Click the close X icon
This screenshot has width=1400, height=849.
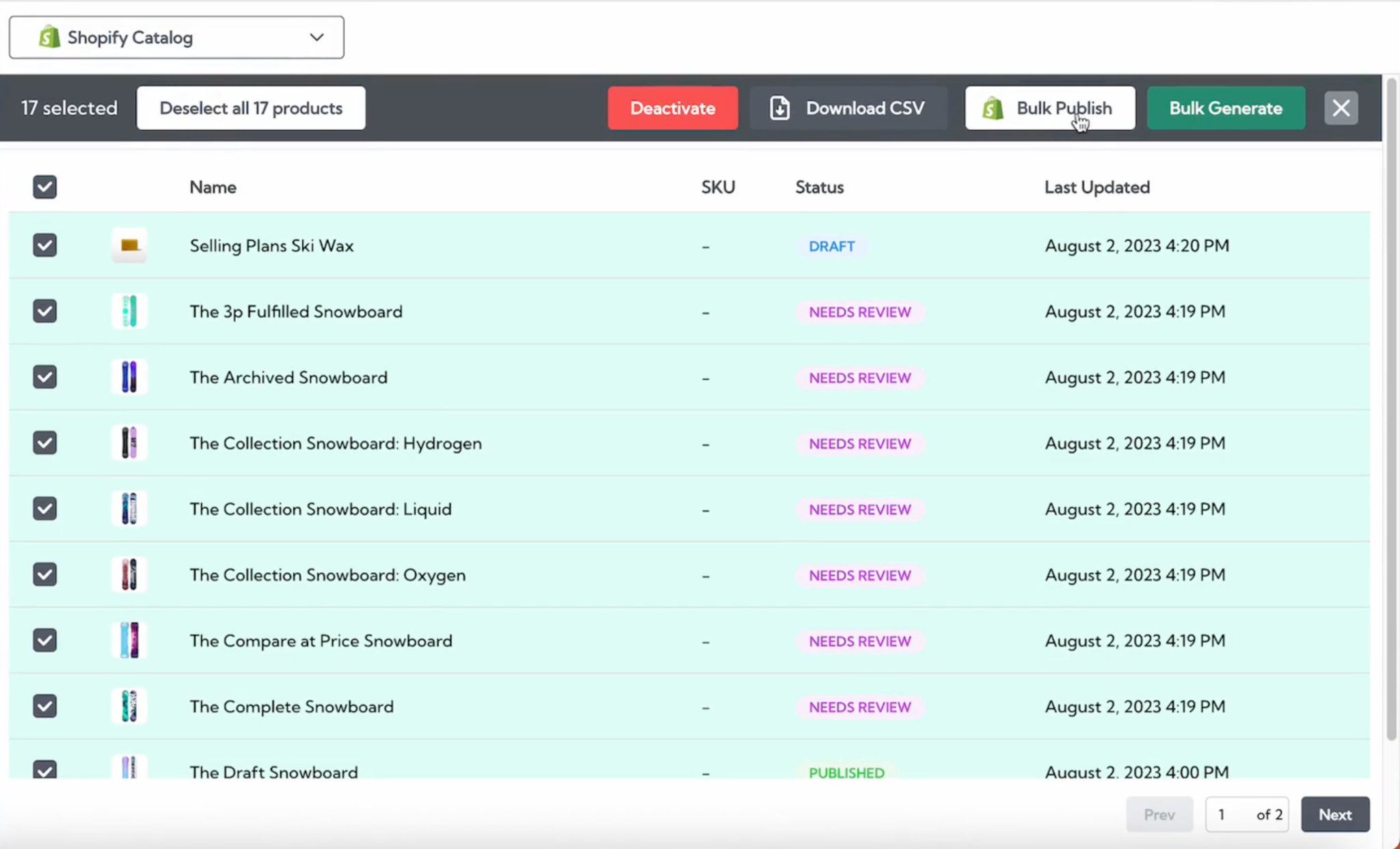tap(1341, 108)
